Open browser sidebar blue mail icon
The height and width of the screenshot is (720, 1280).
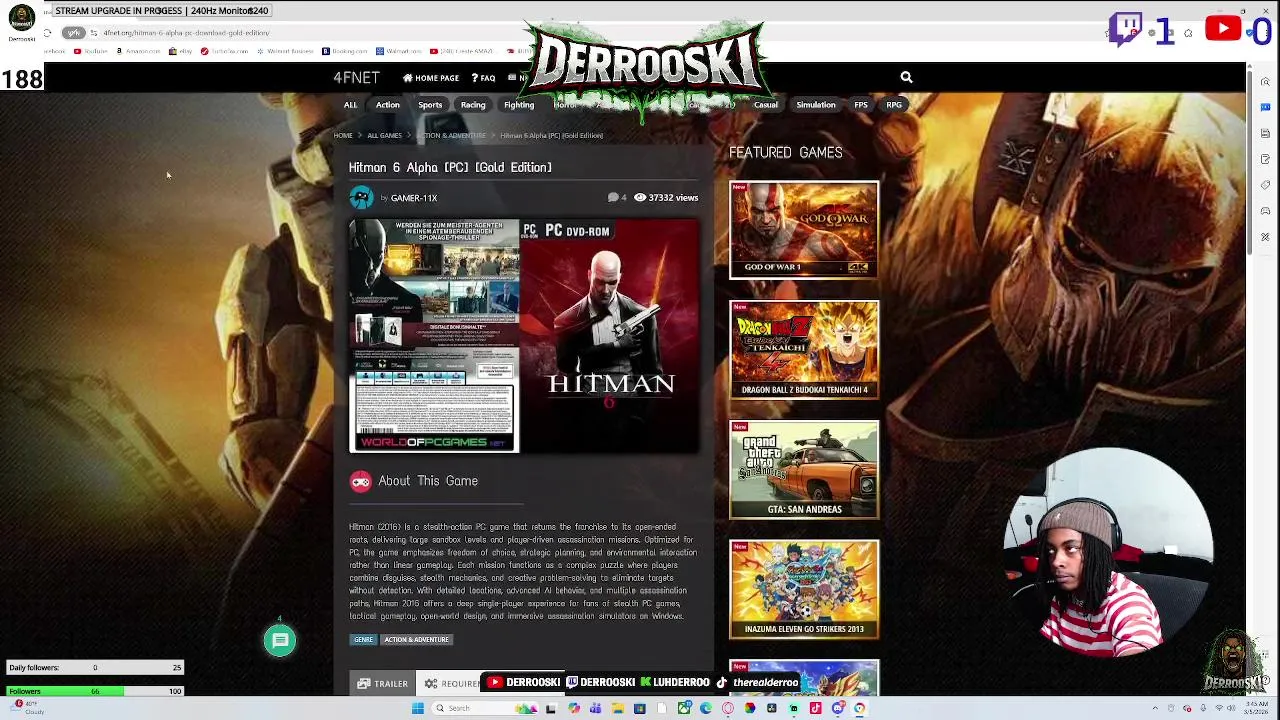click(x=1265, y=108)
